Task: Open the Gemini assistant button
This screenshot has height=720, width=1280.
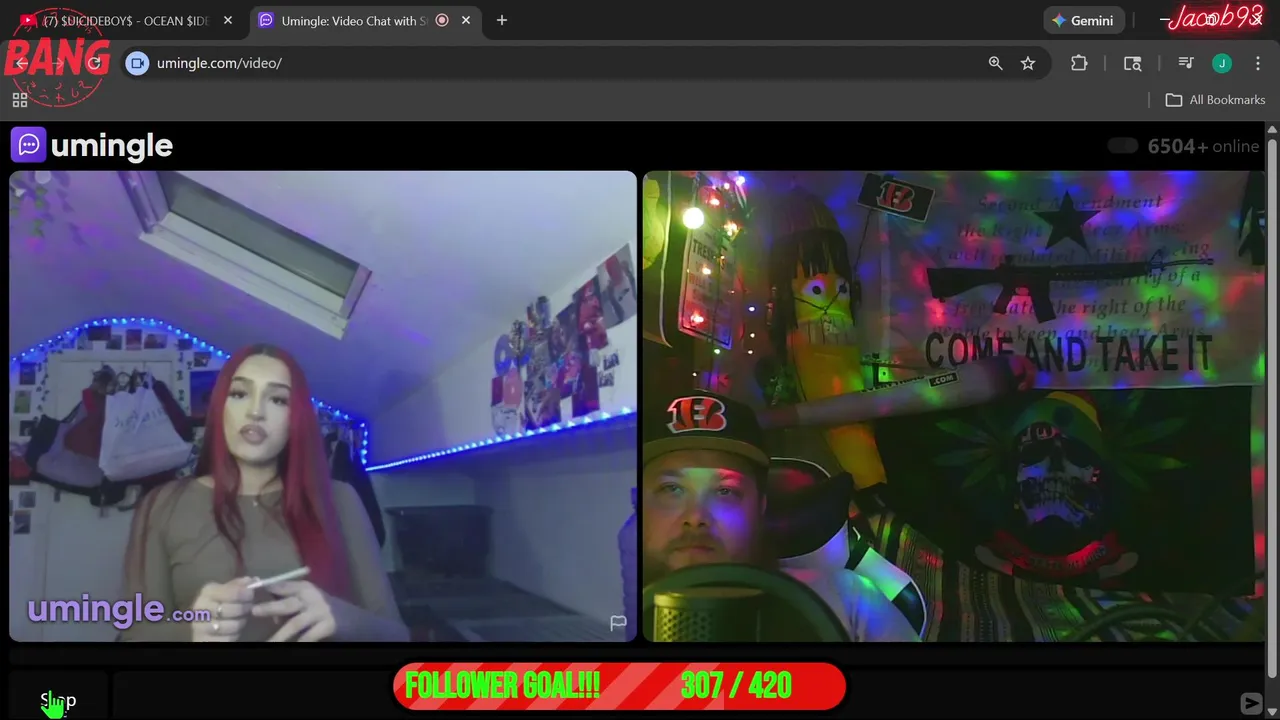Action: click(1083, 20)
